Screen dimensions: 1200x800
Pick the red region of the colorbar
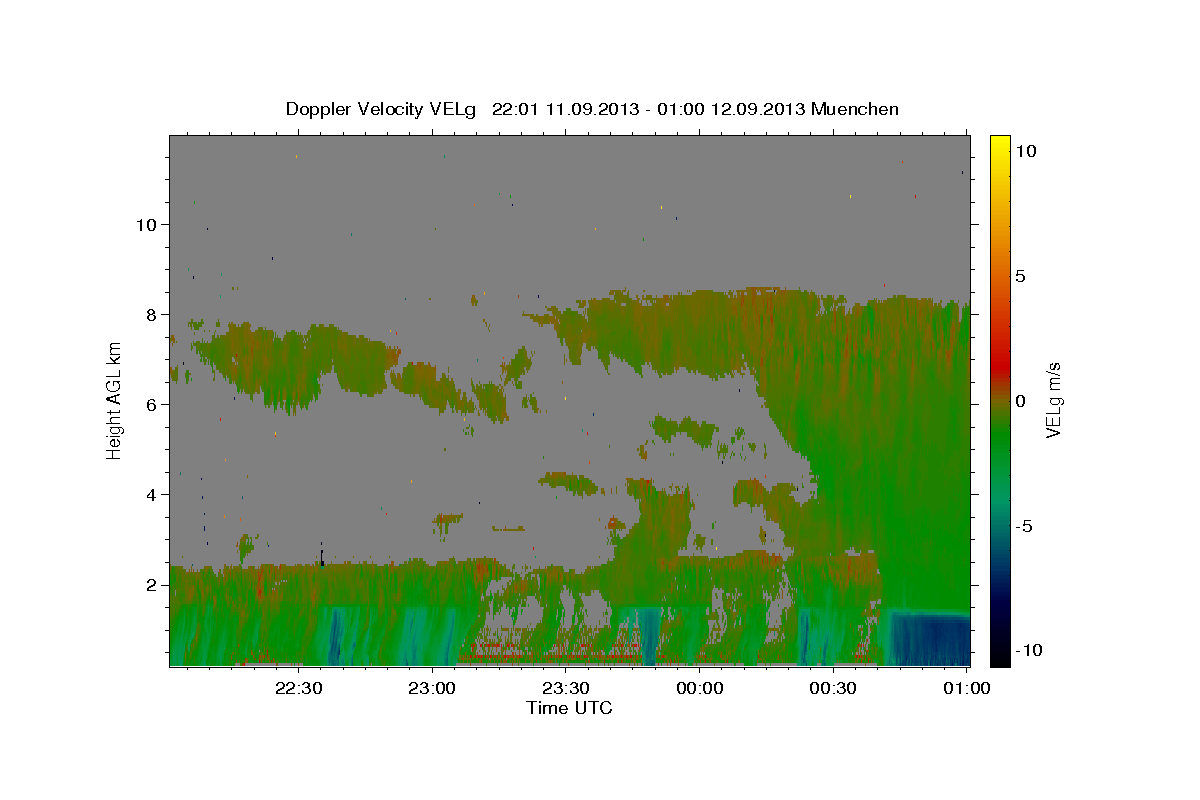tap(999, 365)
